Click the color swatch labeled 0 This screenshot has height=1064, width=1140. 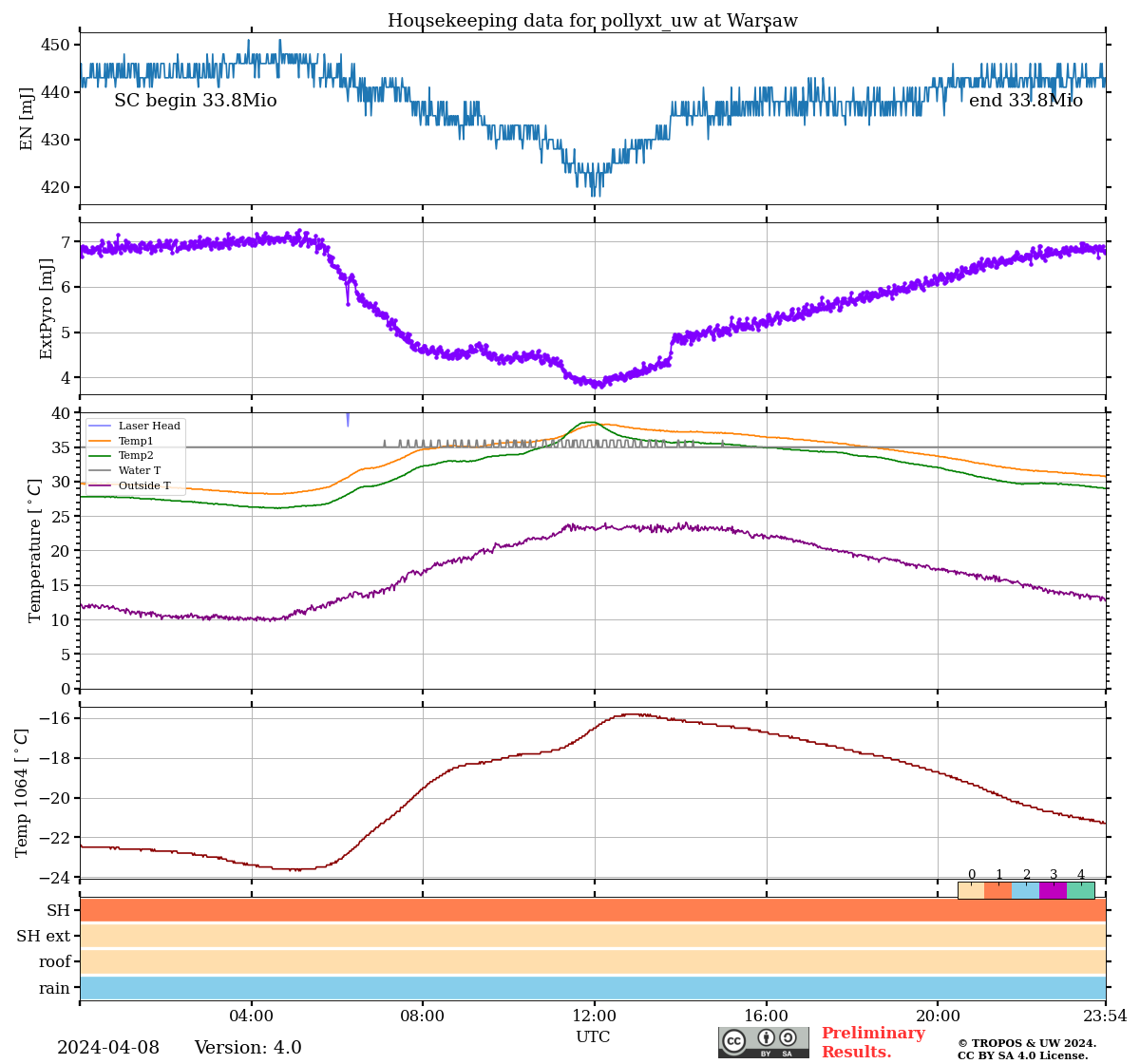(971, 890)
